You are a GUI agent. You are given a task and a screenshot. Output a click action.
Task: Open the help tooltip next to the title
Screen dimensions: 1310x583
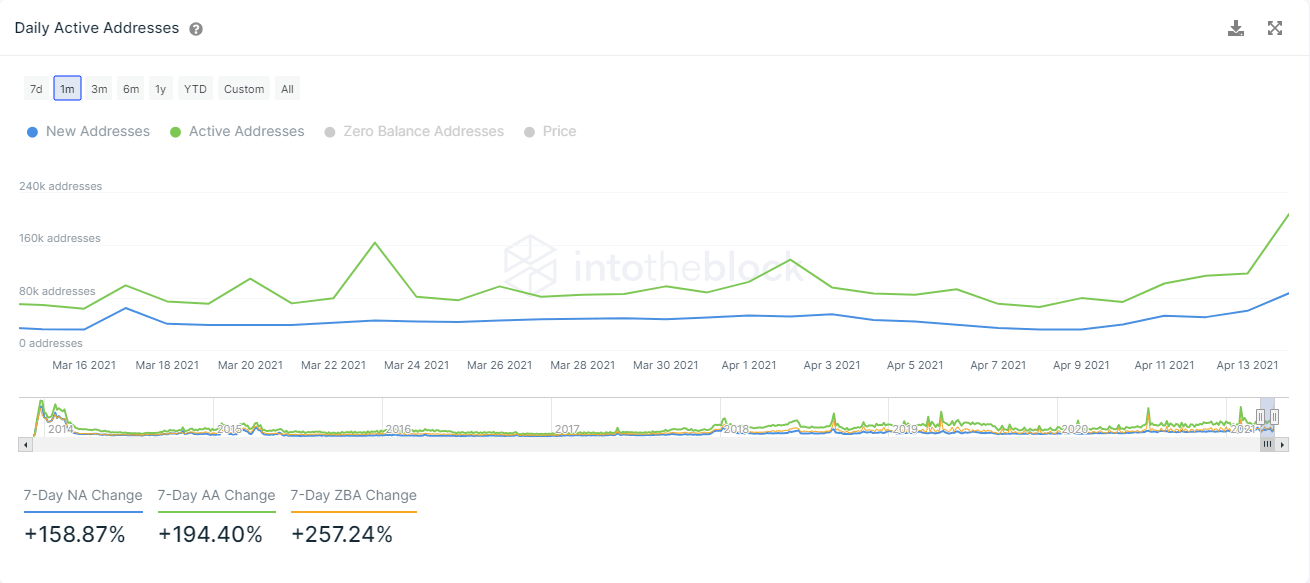(x=196, y=29)
